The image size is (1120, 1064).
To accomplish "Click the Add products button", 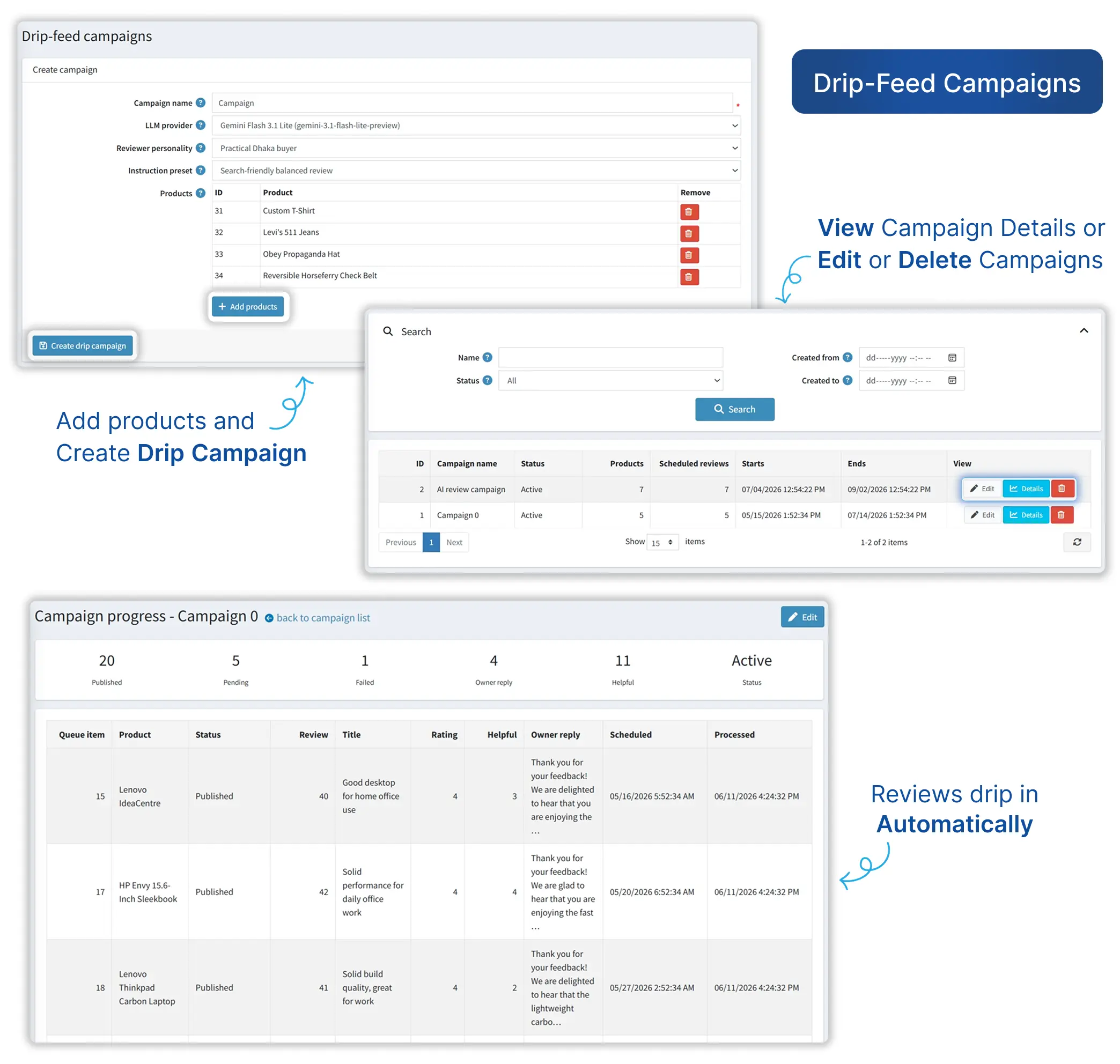I will pyautogui.click(x=248, y=307).
